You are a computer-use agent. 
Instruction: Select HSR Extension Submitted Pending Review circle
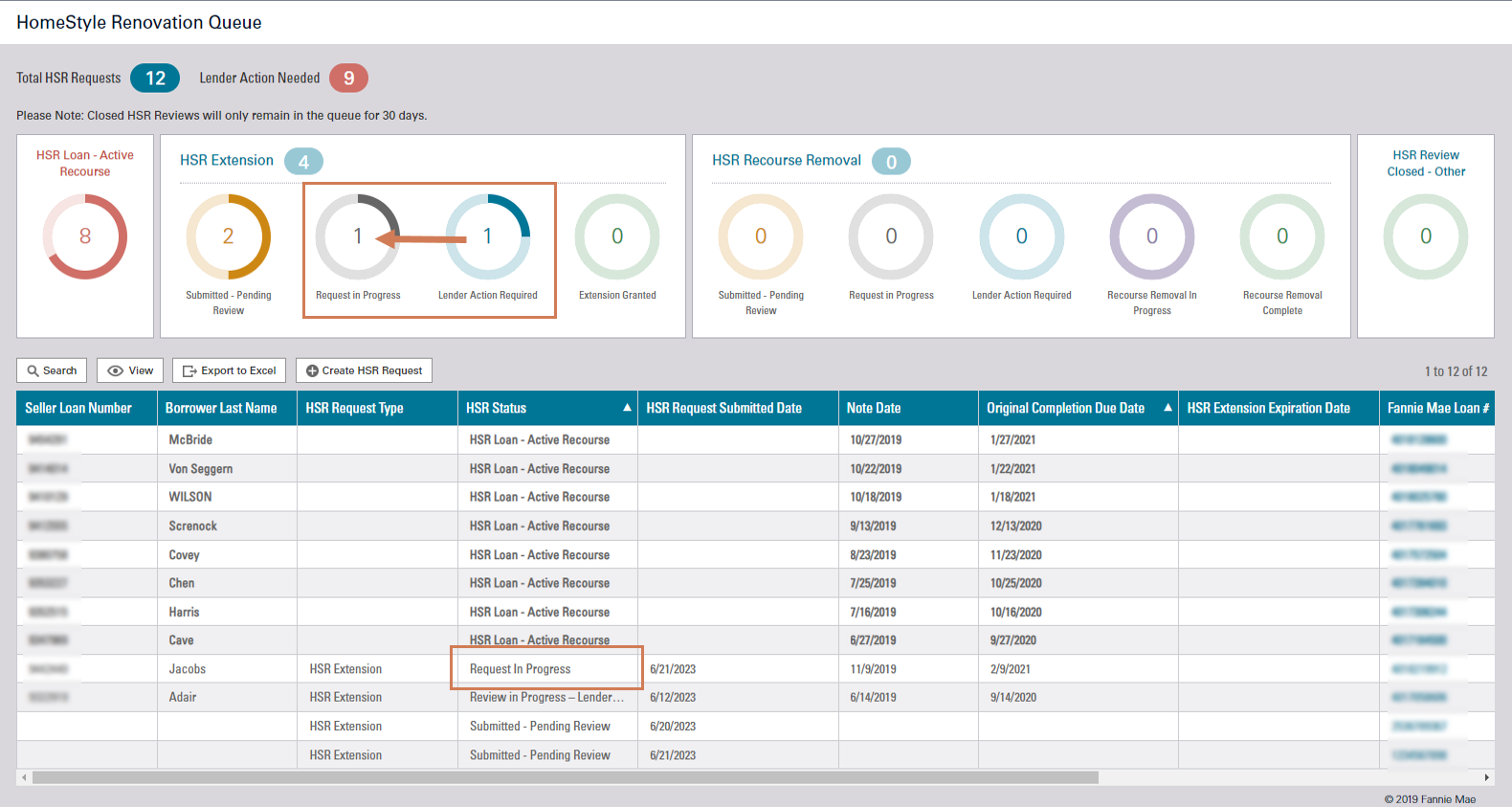click(229, 236)
